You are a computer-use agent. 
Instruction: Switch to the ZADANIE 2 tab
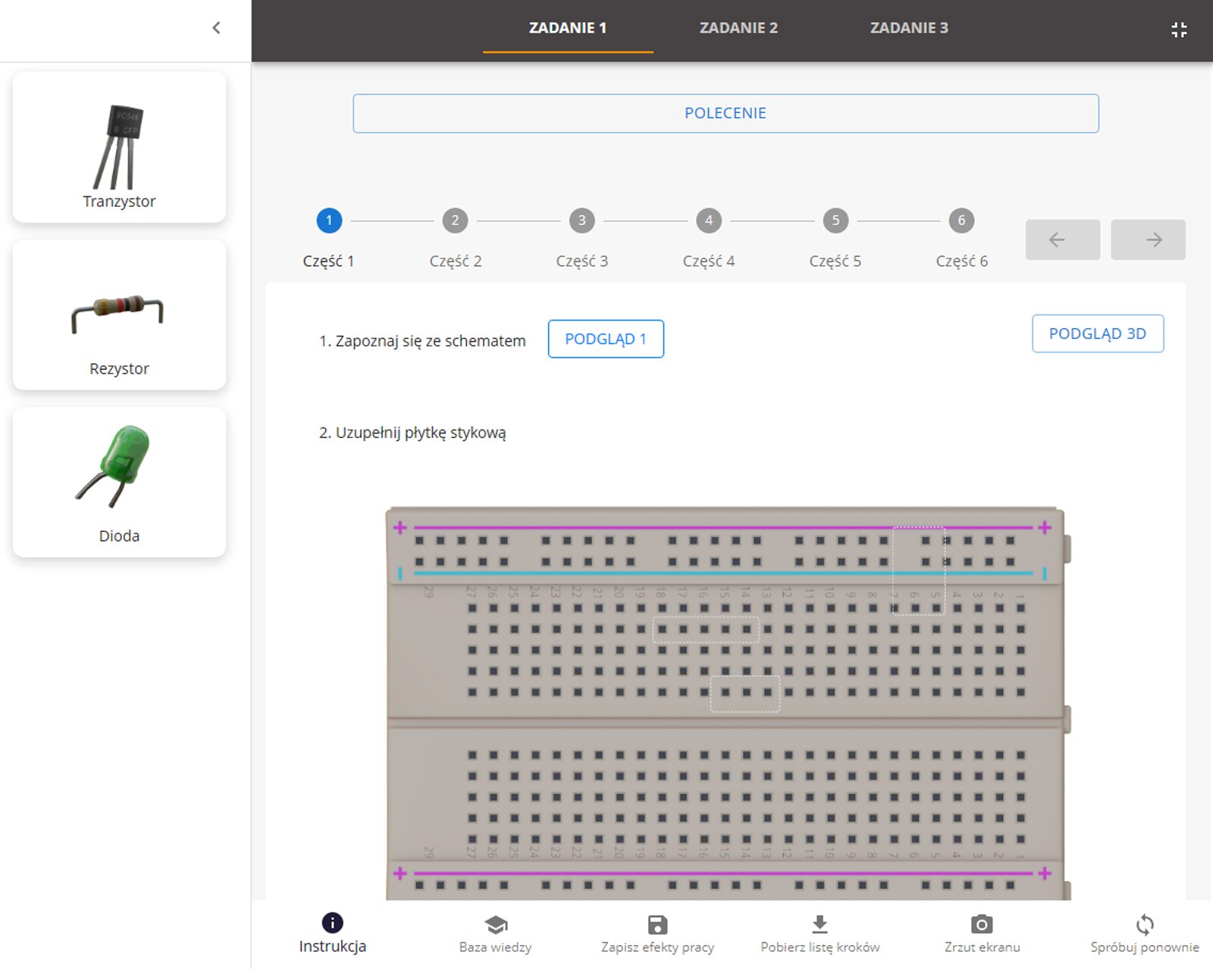738,28
